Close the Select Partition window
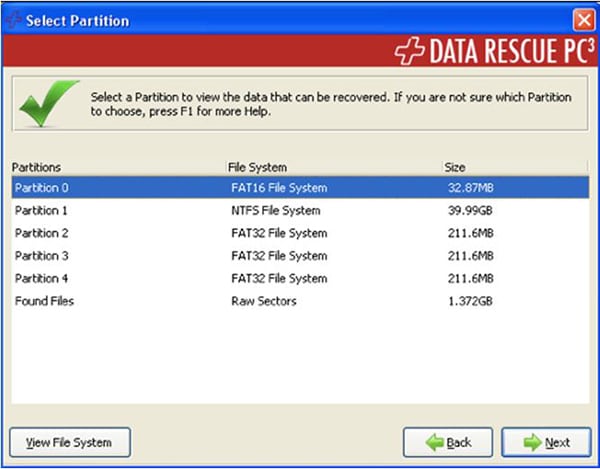This screenshot has width=600, height=469. pyautogui.click(x=584, y=20)
